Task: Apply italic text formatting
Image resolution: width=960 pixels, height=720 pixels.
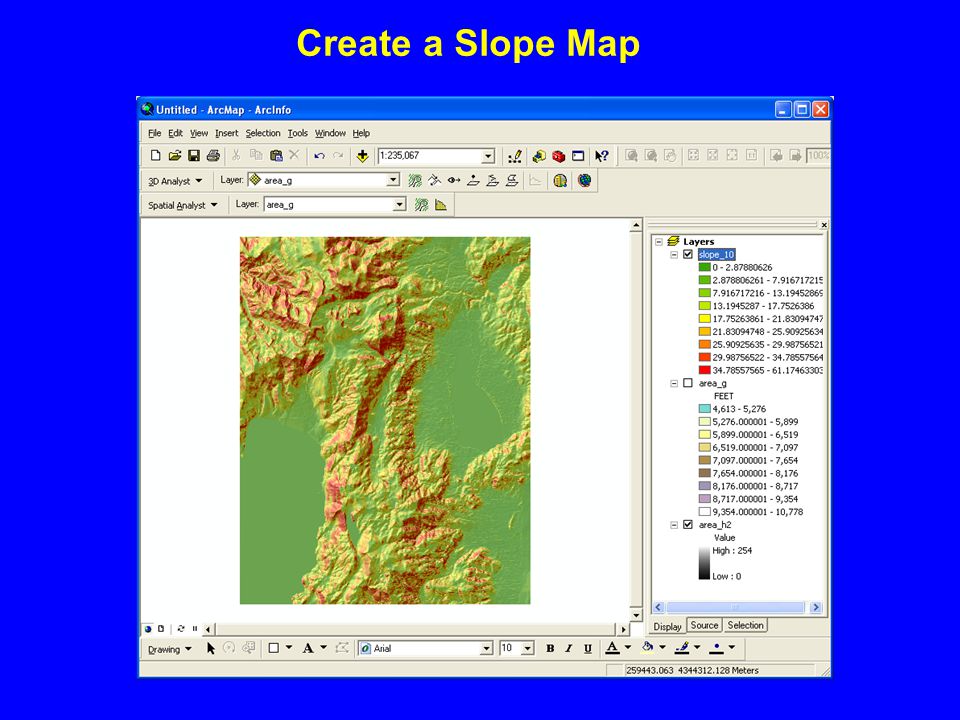Action: click(x=569, y=648)
